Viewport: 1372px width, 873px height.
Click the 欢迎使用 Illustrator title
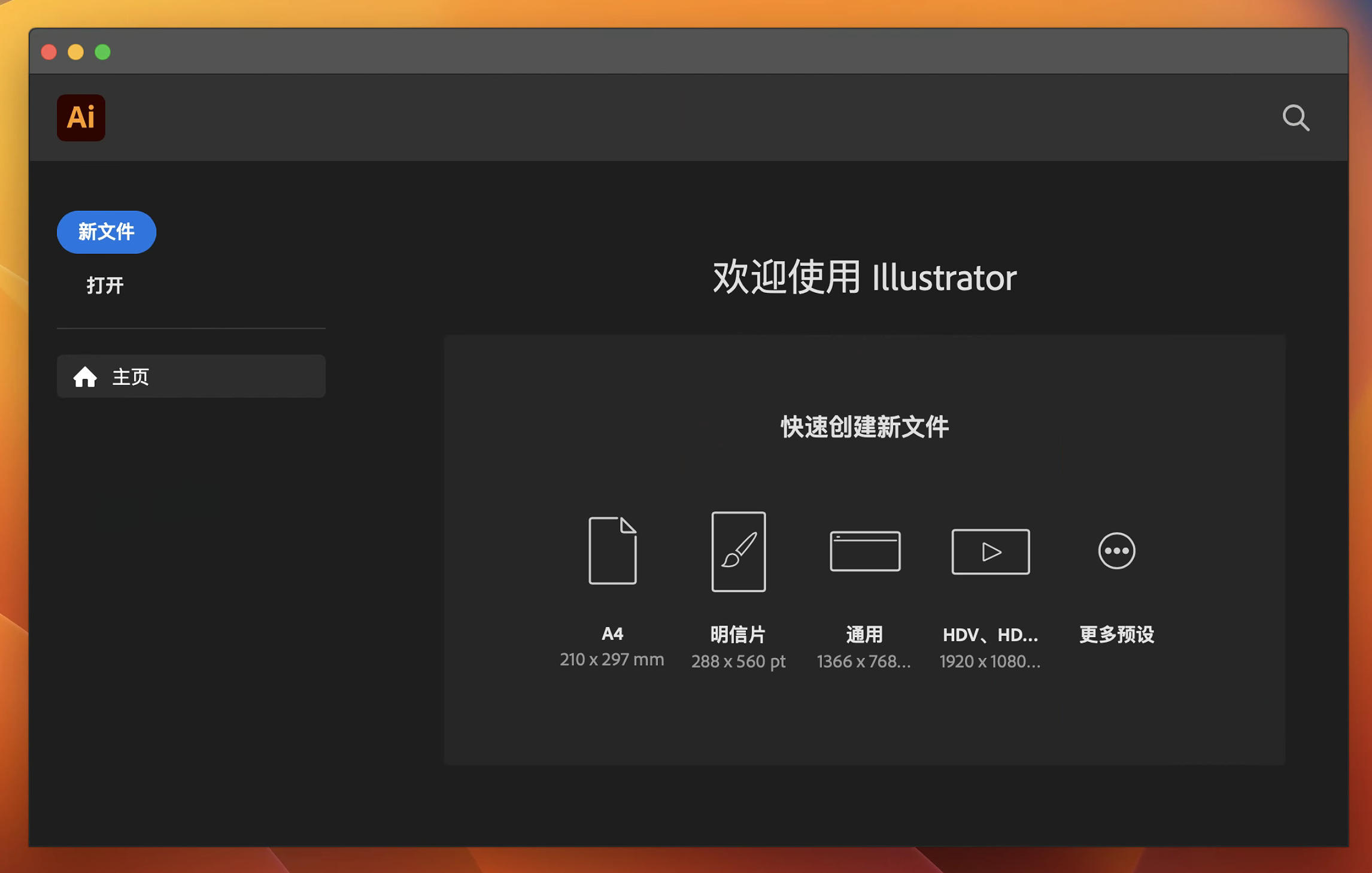click(864, 277)
